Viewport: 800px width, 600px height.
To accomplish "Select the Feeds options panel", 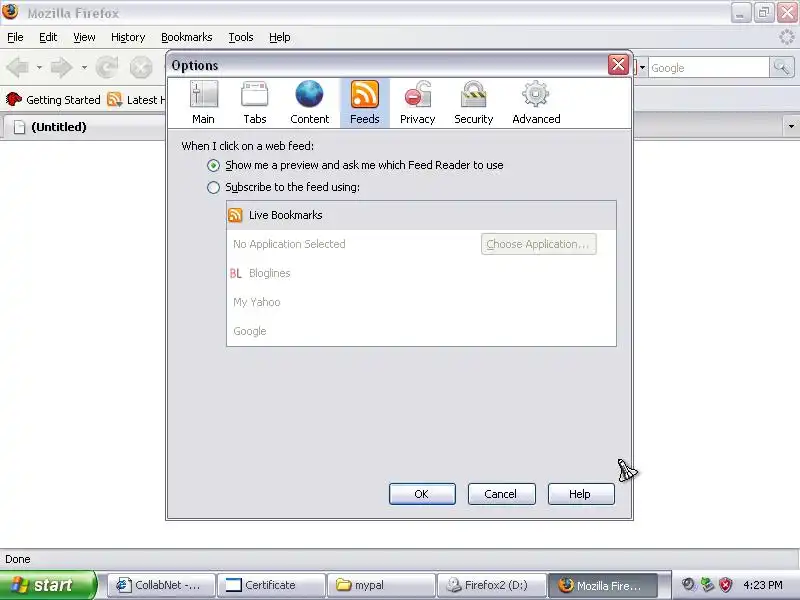I will pyautogui.click(x=364, y=103).
